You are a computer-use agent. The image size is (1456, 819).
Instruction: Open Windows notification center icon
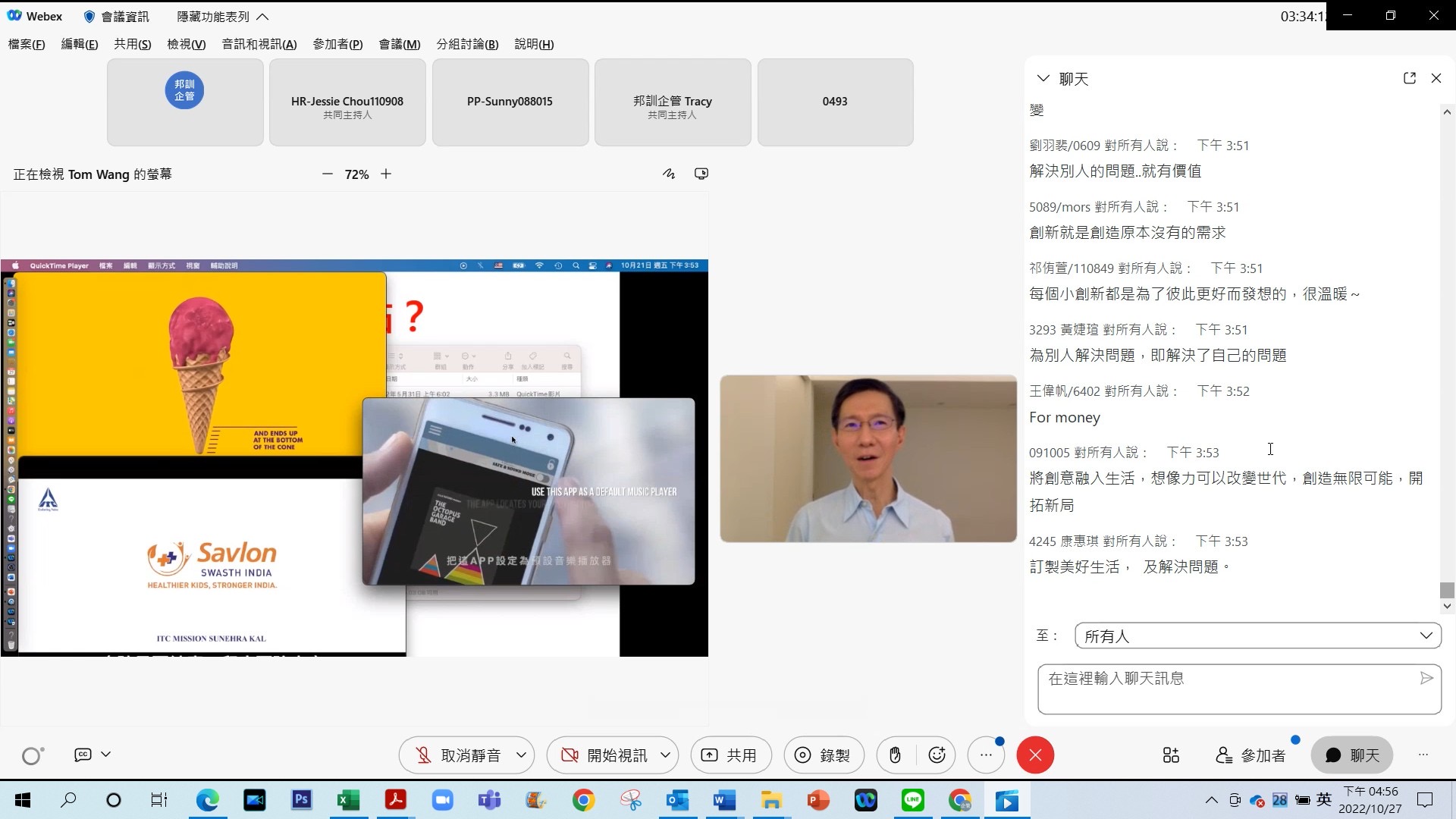1426,800
